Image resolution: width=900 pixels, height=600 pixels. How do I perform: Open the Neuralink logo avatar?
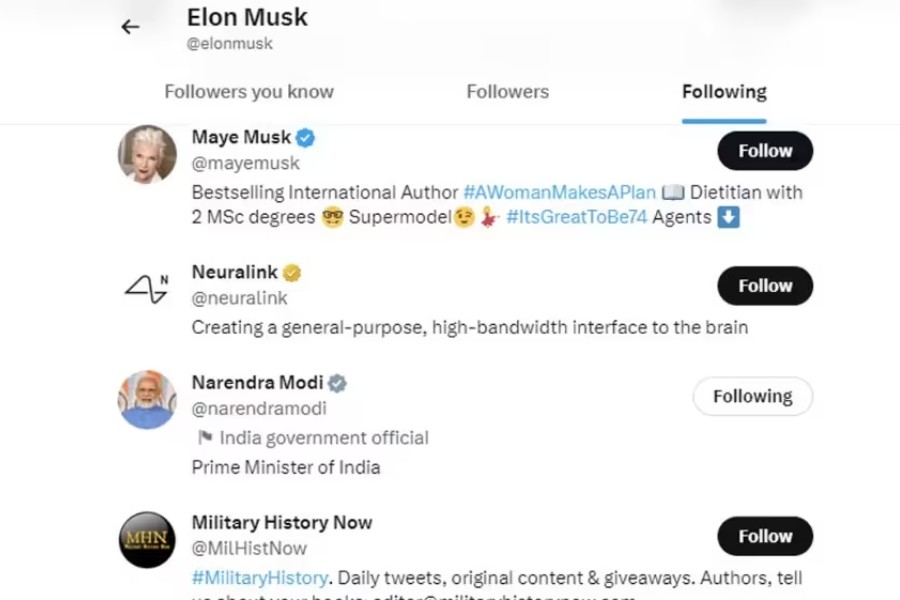pos(146,286)
